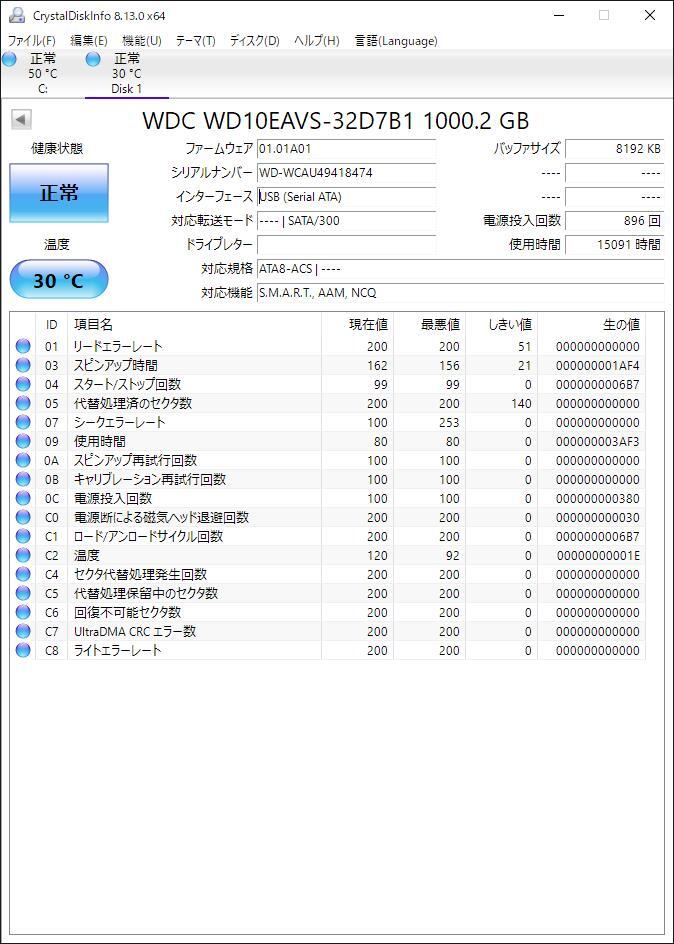Click threshold value 140 in row 05
The height and width of the screenshot is (944, 674).
(x=521, y=403)
